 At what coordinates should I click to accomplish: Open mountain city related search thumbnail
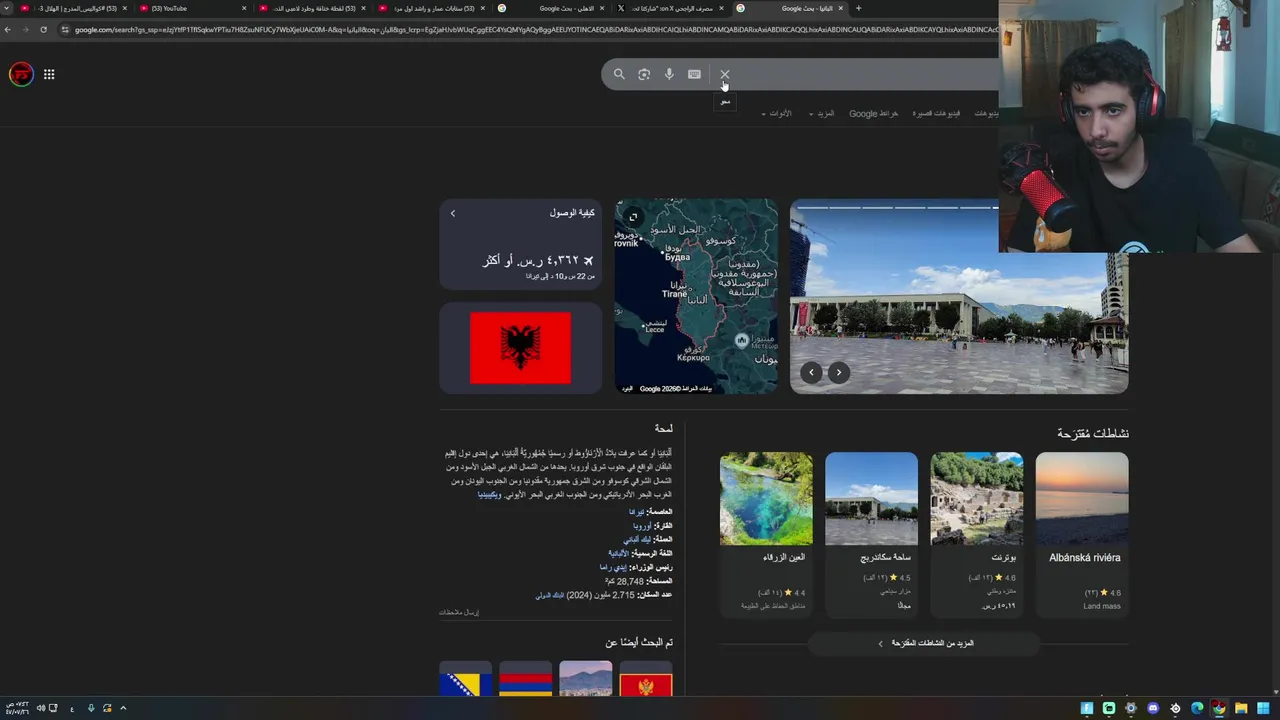pyautogui.click(x=586, y=679)
